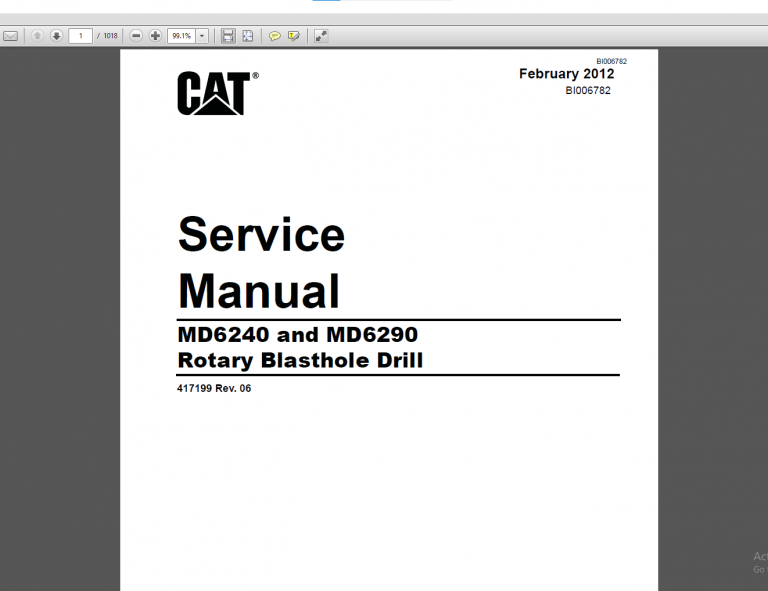Enable scrolling fit-width page mode

(x=228, y=36)
